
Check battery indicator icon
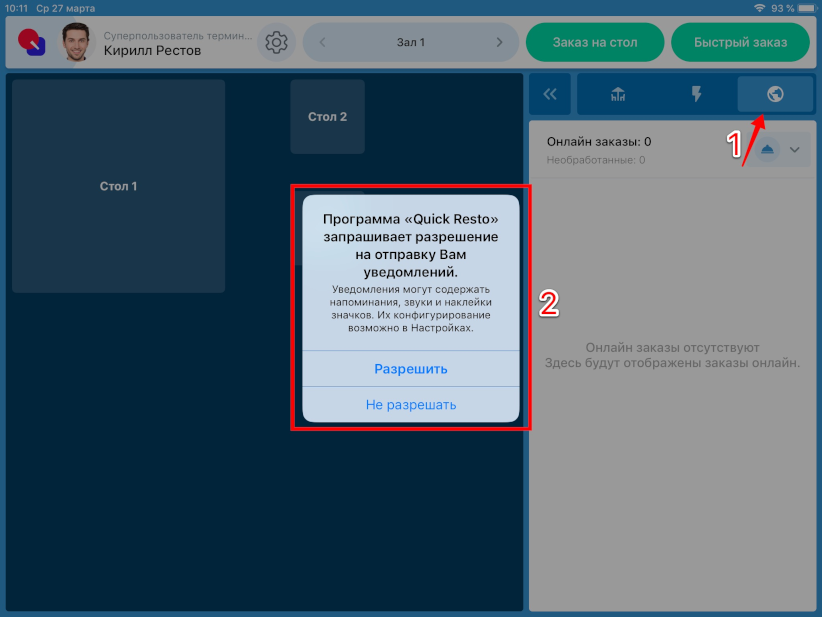coord(807,8)
